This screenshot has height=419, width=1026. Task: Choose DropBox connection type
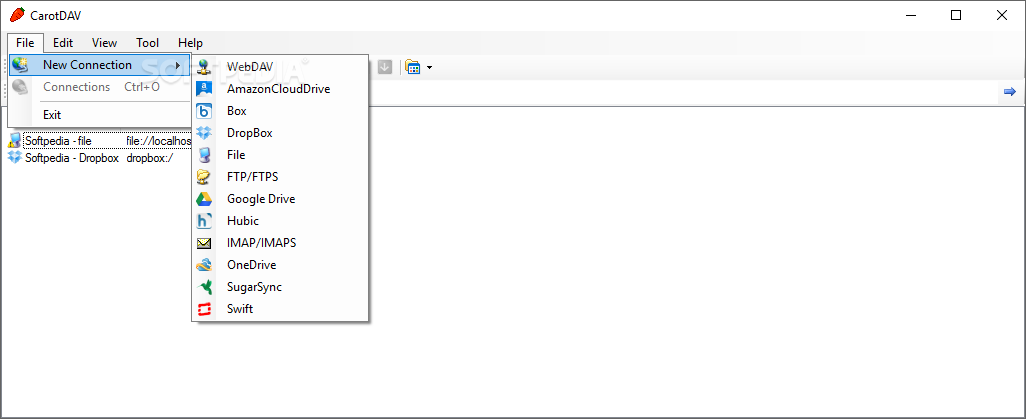(x=280, y=133)
